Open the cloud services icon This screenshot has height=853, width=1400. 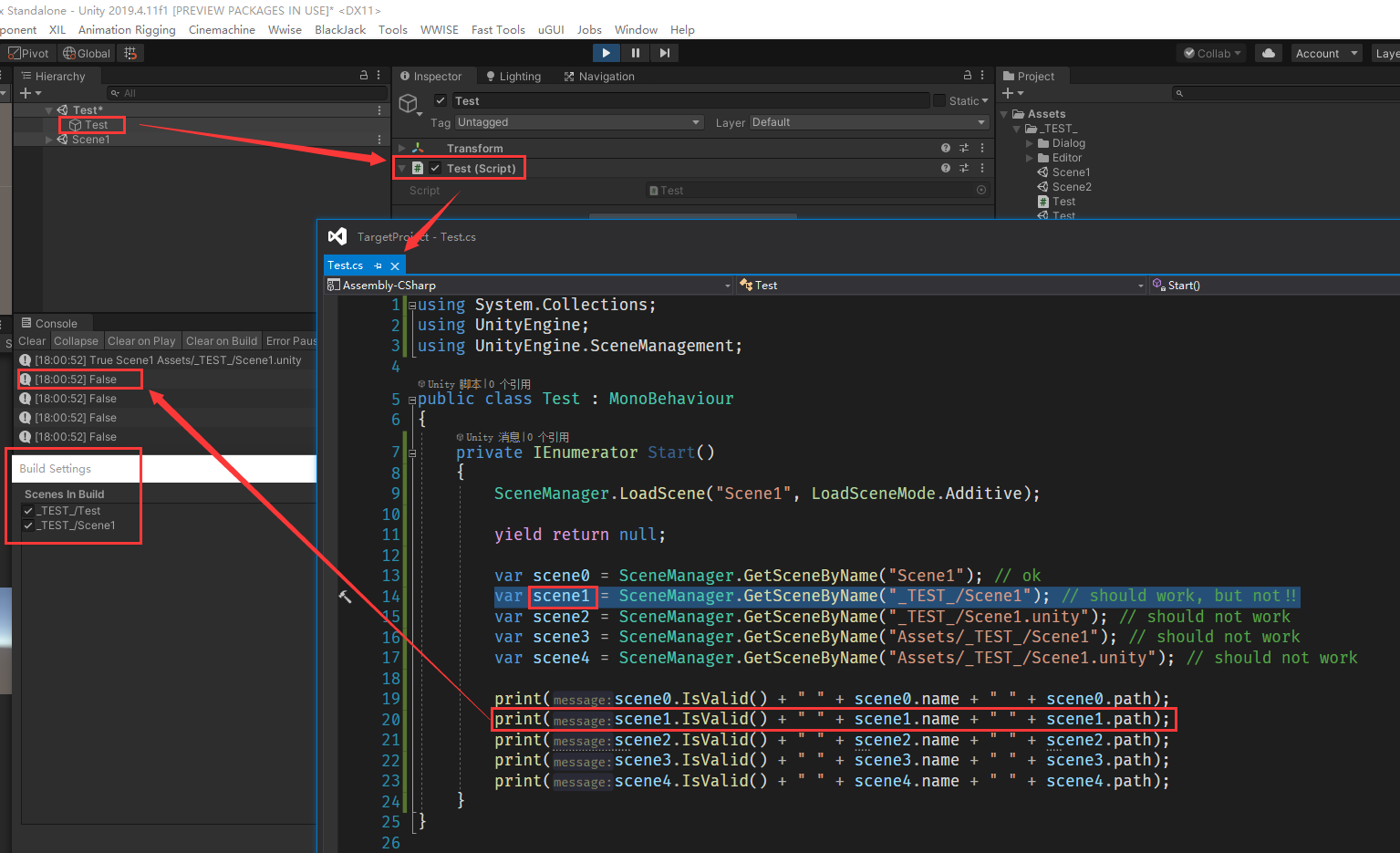(1268, 53)
